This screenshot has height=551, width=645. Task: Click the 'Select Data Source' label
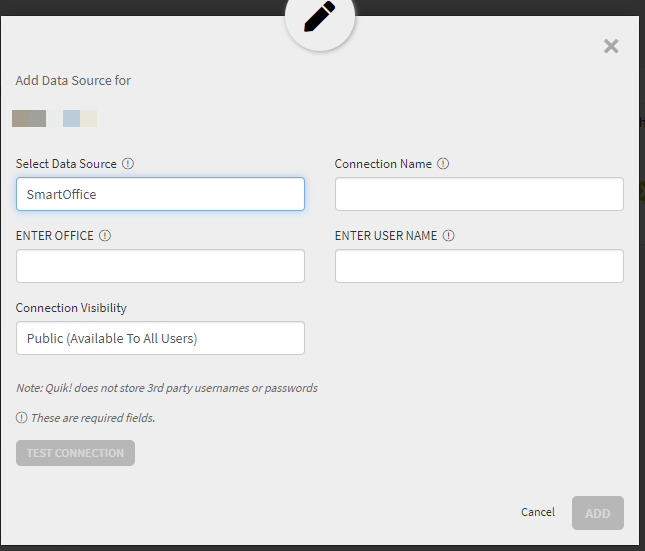66,164
